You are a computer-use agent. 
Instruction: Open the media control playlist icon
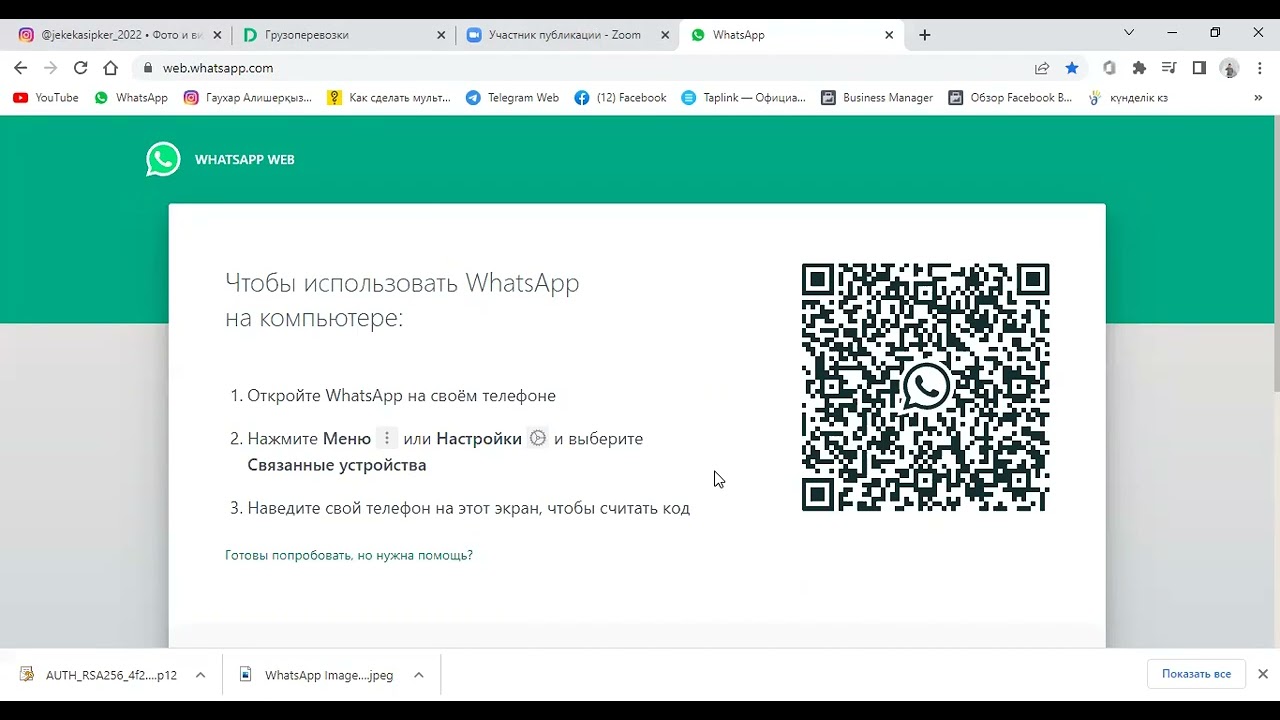[1169, 68]
